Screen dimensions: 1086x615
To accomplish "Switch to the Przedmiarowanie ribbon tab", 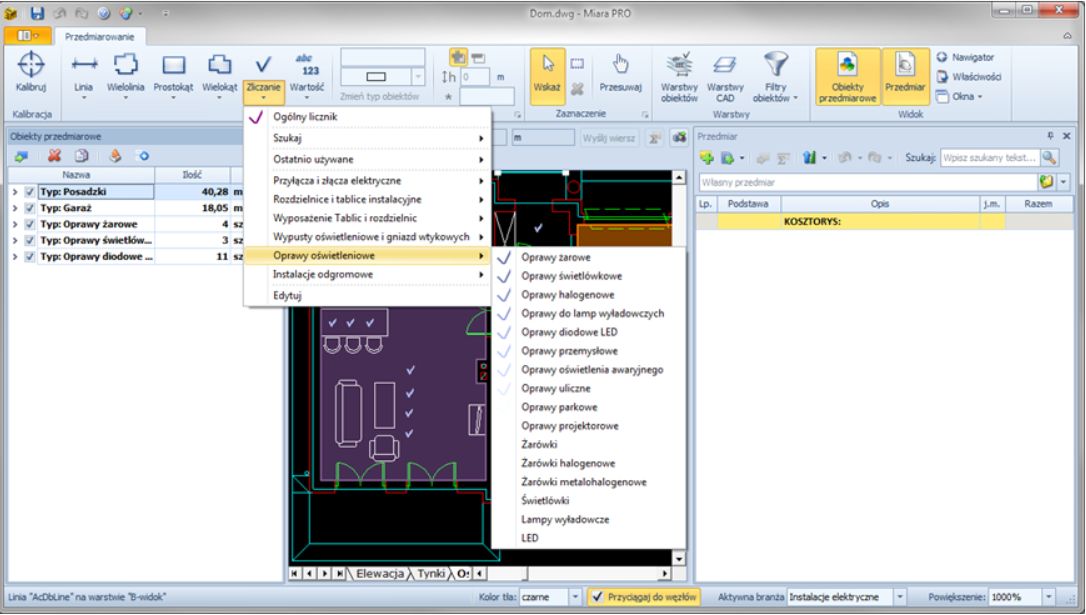I will click(x=100, y=37).
